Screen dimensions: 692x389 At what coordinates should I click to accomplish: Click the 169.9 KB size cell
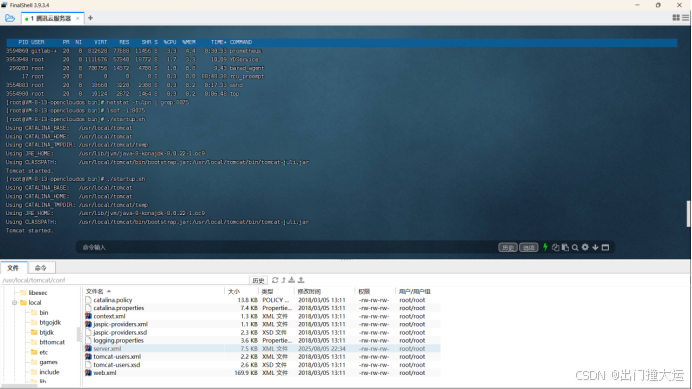[x=246, y=373]
